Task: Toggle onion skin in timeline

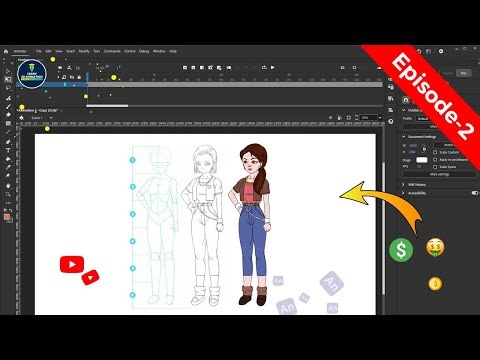Action: click(229, 68)
